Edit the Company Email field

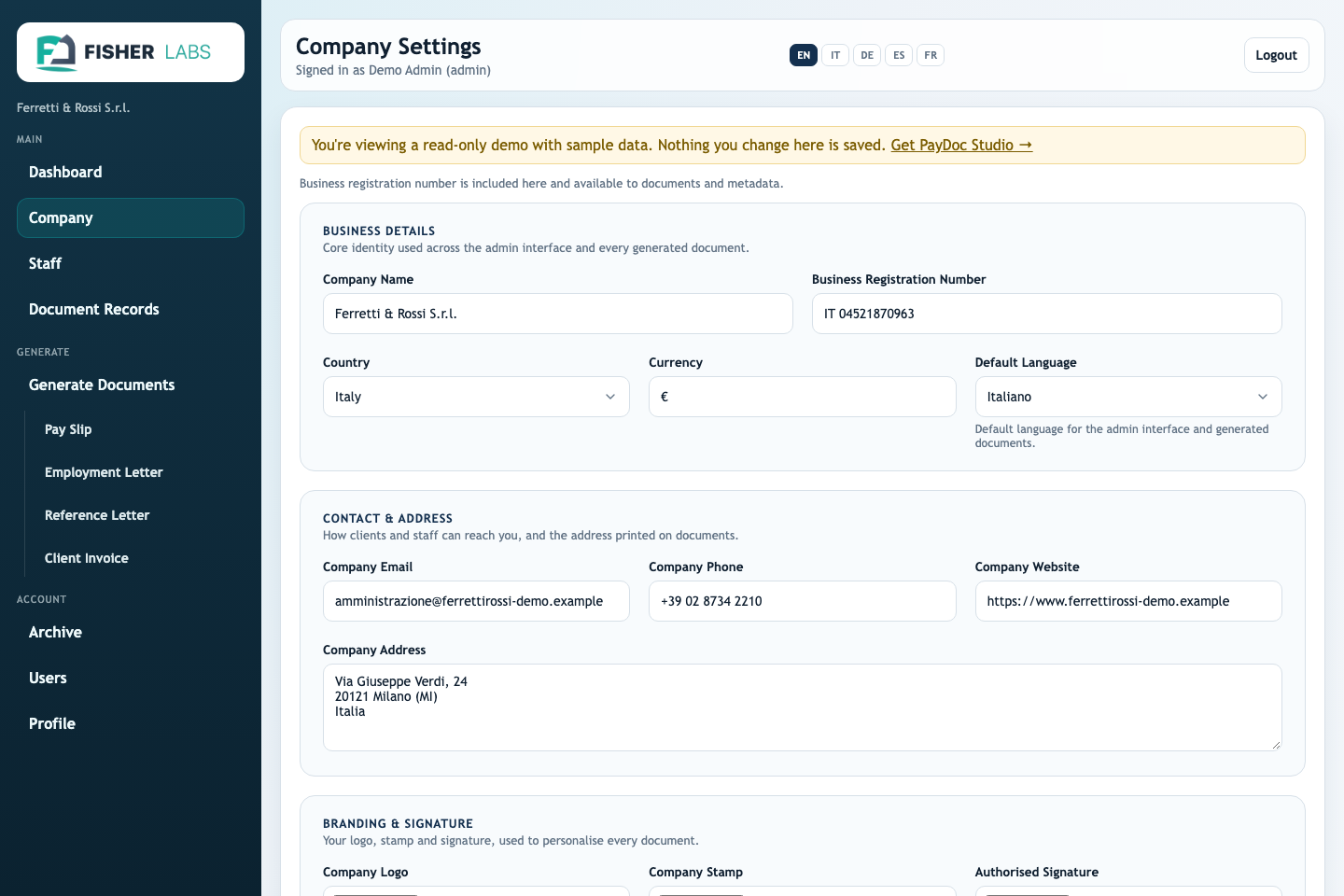(476, 601)
